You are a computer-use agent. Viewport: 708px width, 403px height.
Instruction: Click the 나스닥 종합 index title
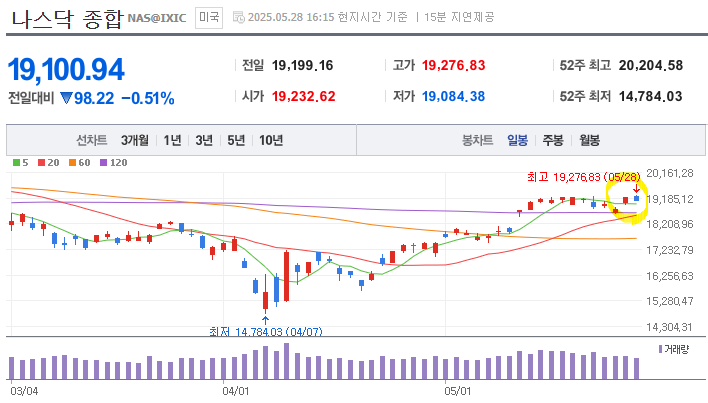pyautogui.click(x=51, y=18)
